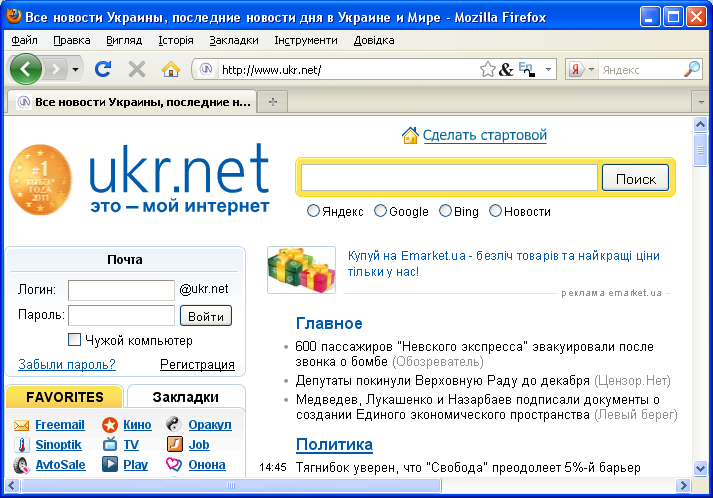Click the gift boxes ad thumbnail
The width and height of the screenshot is (713, 498).
[301, 270]
